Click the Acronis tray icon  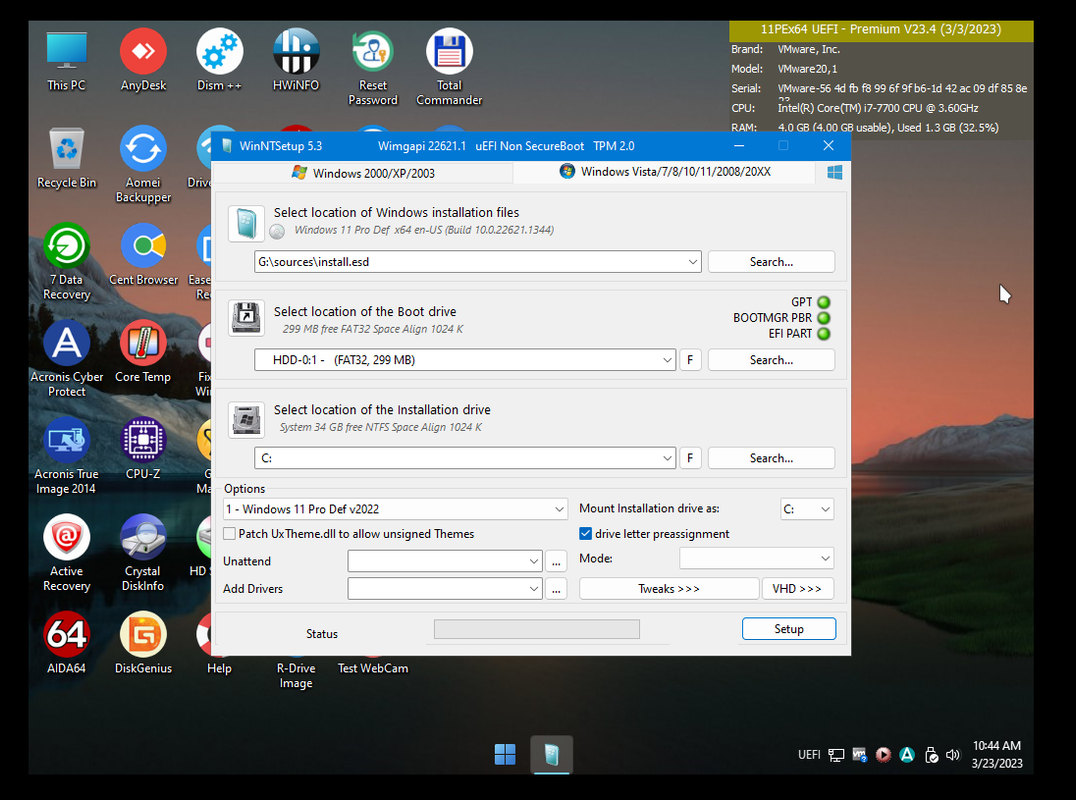907,755
